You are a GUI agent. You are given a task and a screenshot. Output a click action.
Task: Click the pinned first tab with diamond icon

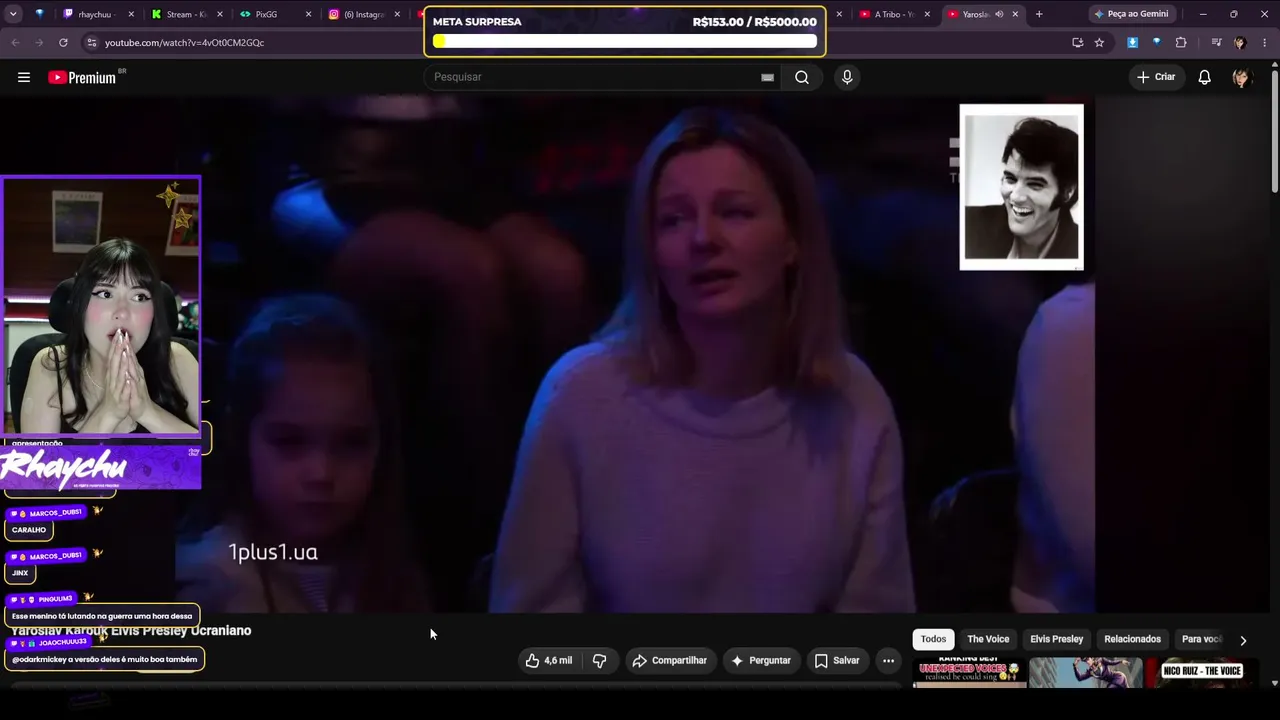pos(40,14)
